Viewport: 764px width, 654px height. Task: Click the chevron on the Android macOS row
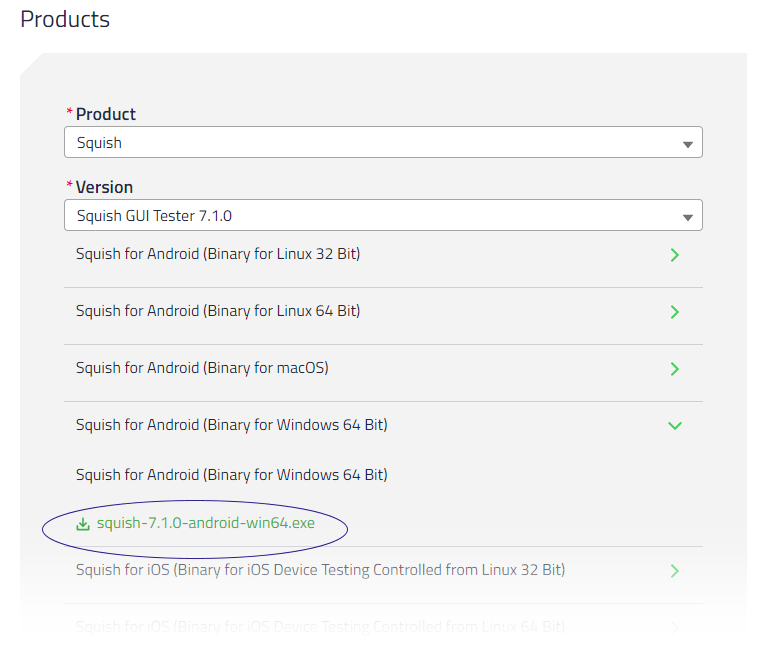[x=675, y=369]
